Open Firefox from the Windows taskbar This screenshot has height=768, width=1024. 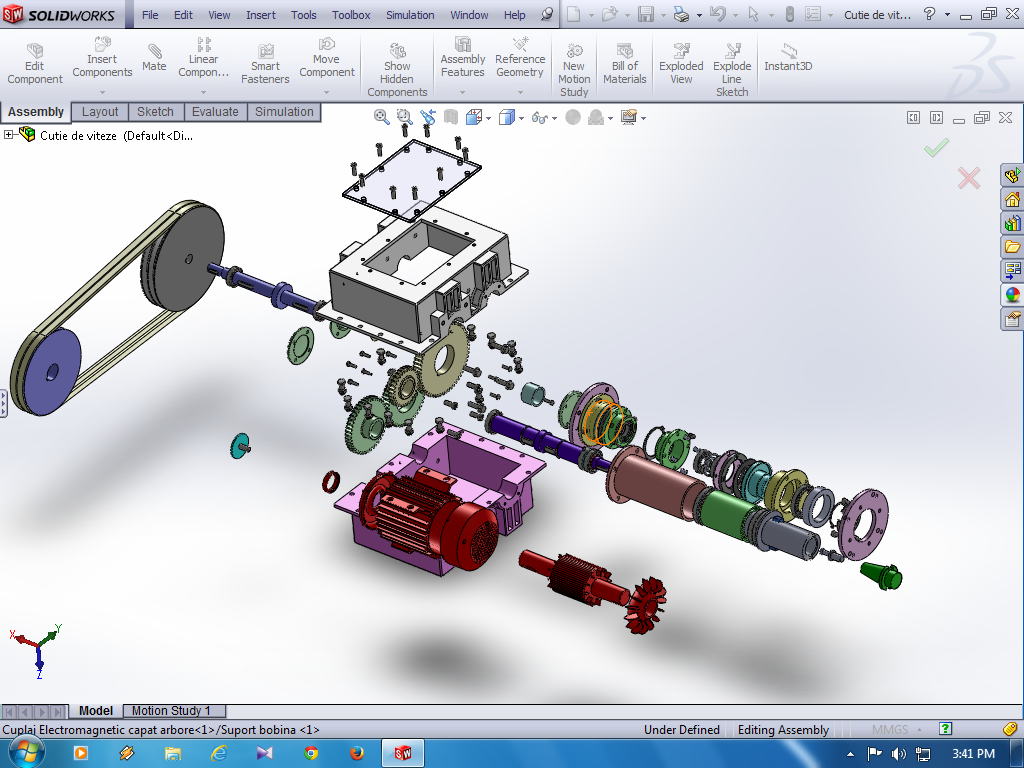[356, 753]
